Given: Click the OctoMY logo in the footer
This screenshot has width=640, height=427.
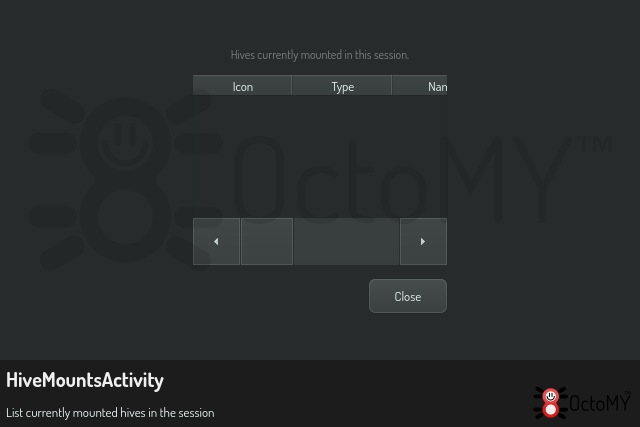Looking at the screenshot, I should 582,403.
